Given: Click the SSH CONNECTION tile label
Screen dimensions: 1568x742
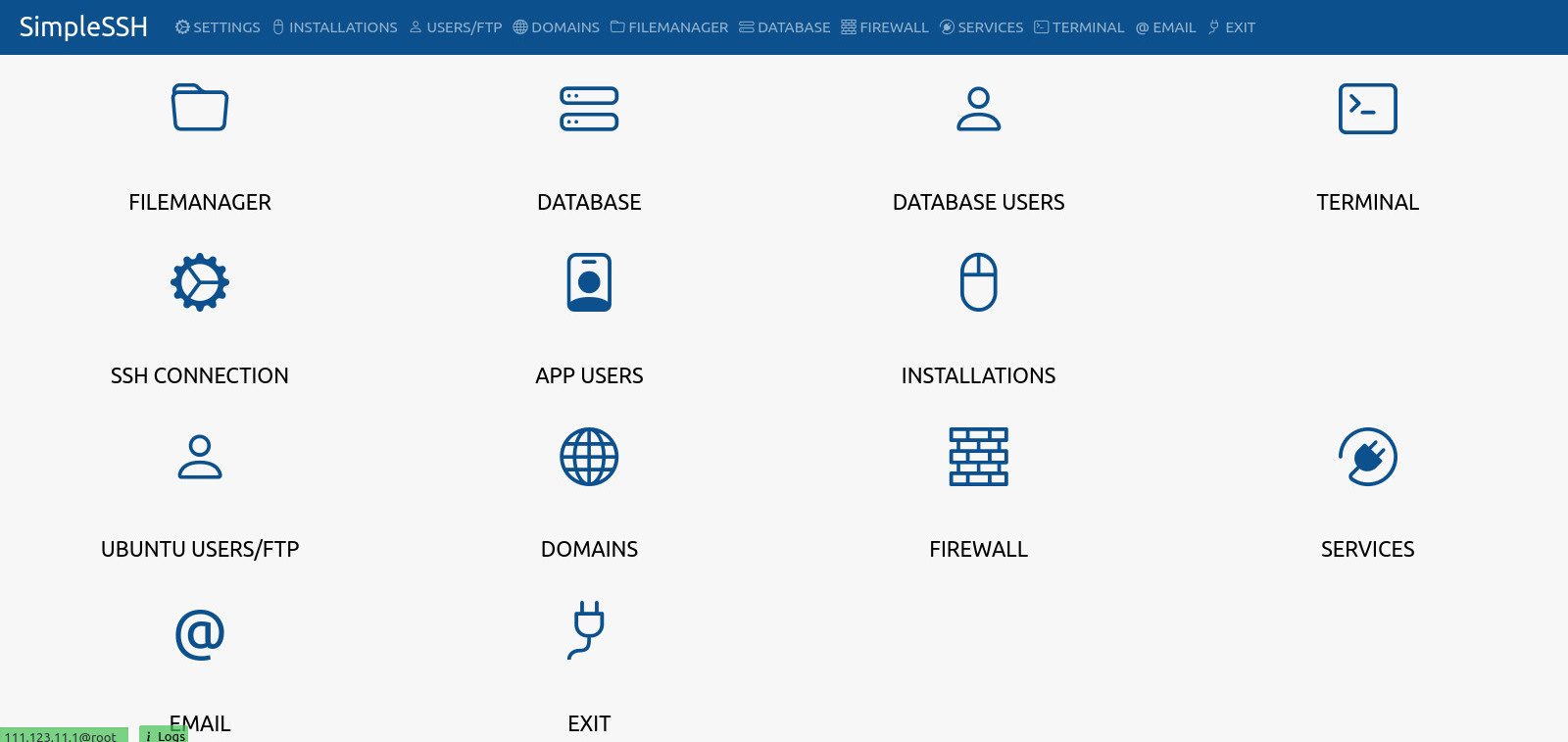Looking at the screenshot, I should pos(200,375).
